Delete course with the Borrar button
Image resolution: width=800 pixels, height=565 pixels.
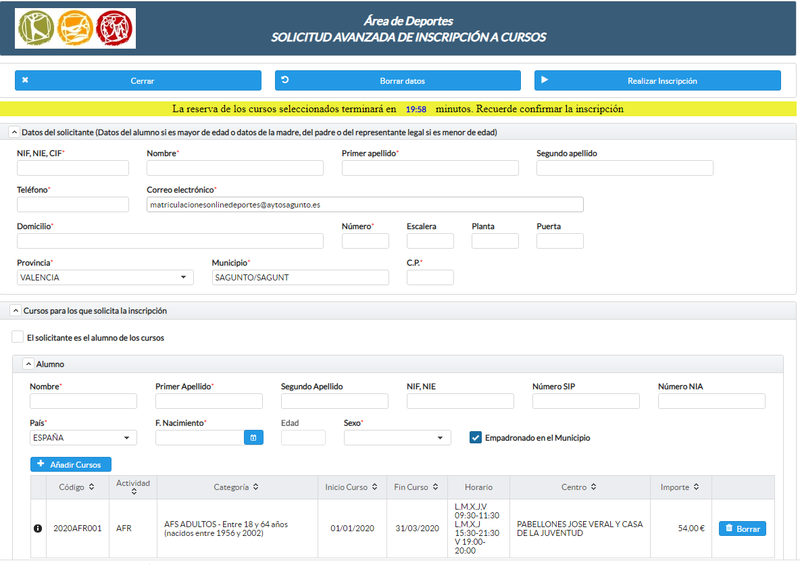(742, 528)
